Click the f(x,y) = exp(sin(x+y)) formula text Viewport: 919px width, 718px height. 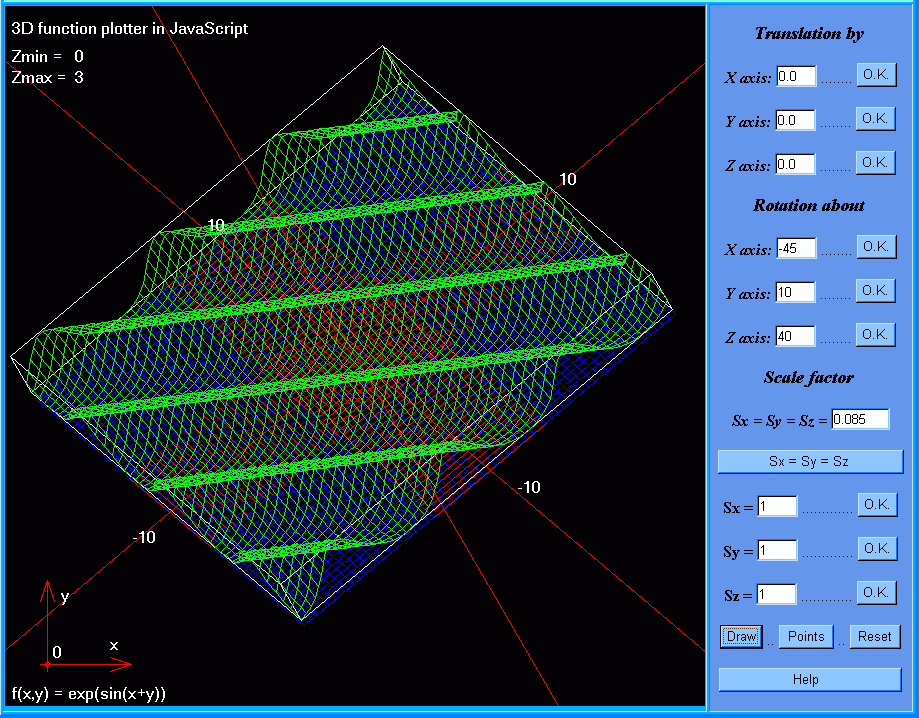click(x=89, y=693)
